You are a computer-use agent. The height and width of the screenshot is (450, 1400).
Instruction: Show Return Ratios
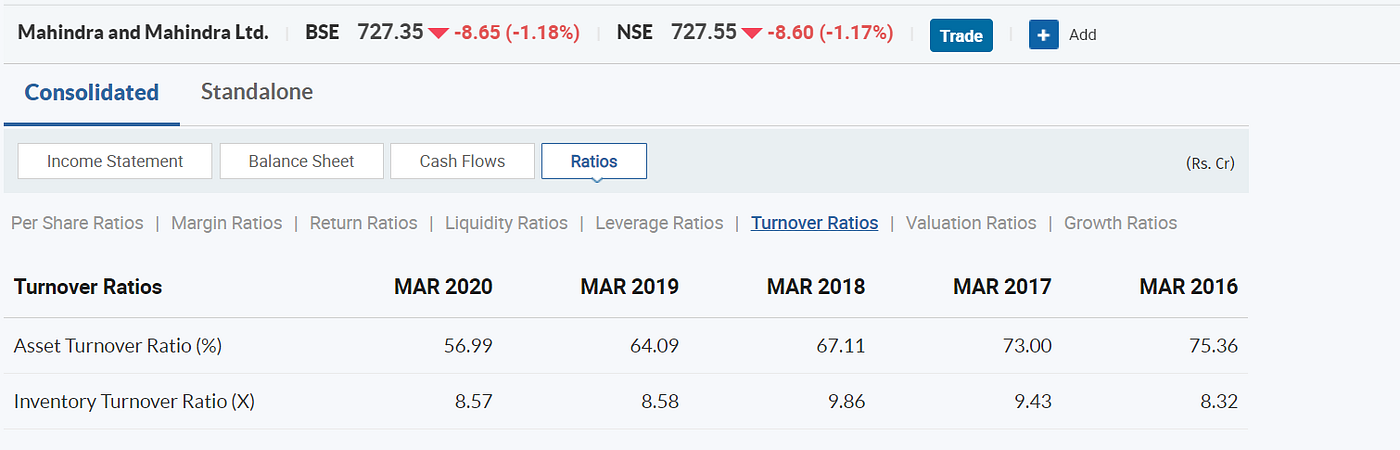(x=364, y=223)
